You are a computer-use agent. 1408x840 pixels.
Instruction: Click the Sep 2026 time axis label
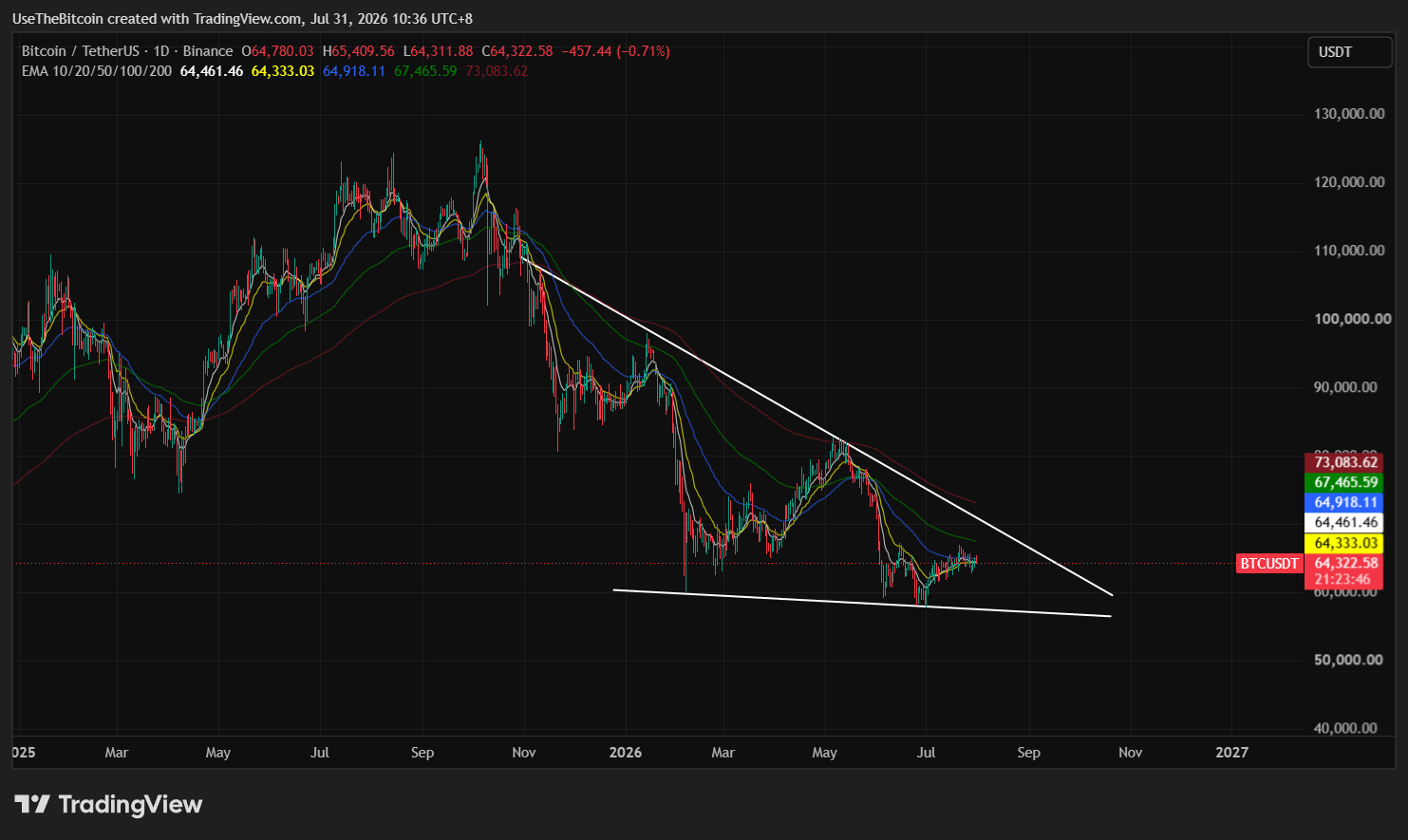coord(1029,753)
